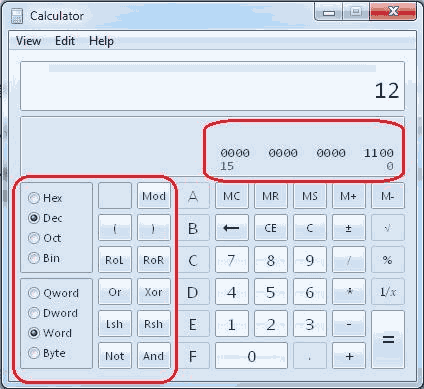Click digit 3 on keypad

pos(310,324)
